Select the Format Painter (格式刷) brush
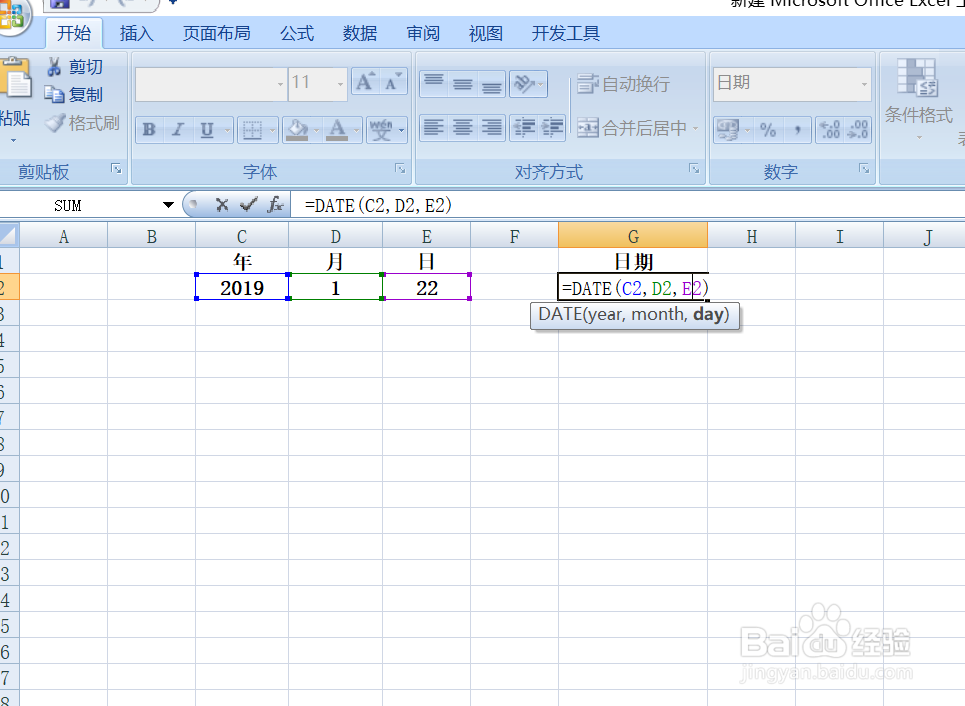Screen dimensions: 965x706 (55, 122)
